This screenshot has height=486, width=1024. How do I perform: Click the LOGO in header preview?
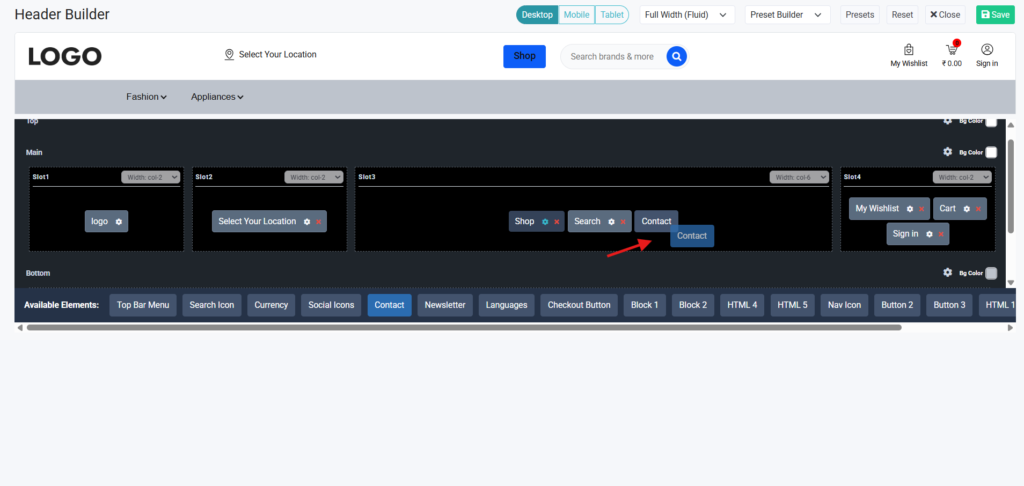pos(65,57)
